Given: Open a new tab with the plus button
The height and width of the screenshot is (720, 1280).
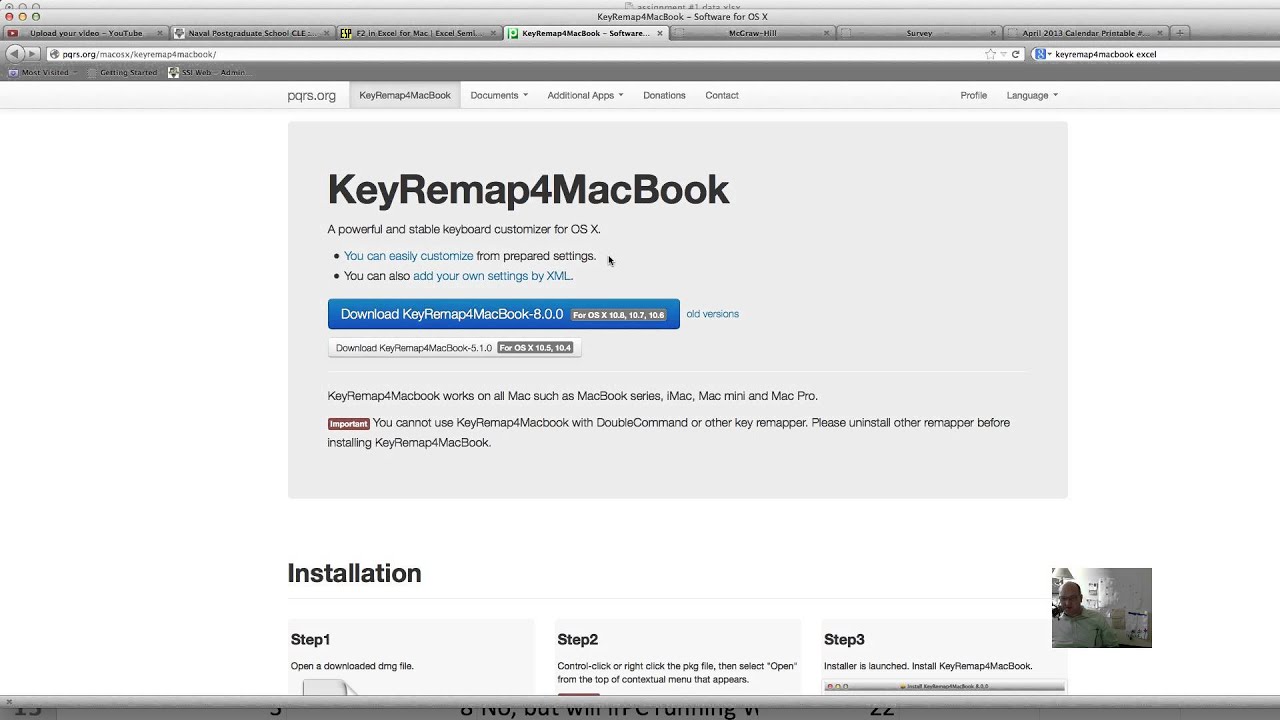Looking at the screenshot, I should coord(1180,33).
